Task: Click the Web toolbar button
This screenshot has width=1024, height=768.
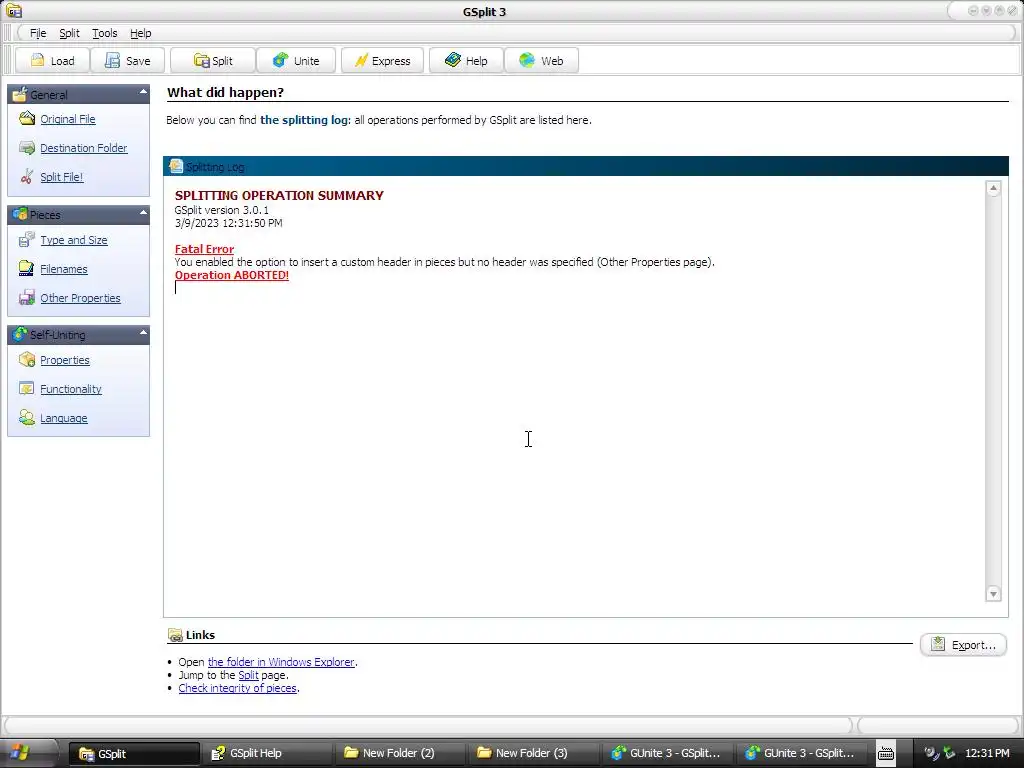Action: point(541,61)
